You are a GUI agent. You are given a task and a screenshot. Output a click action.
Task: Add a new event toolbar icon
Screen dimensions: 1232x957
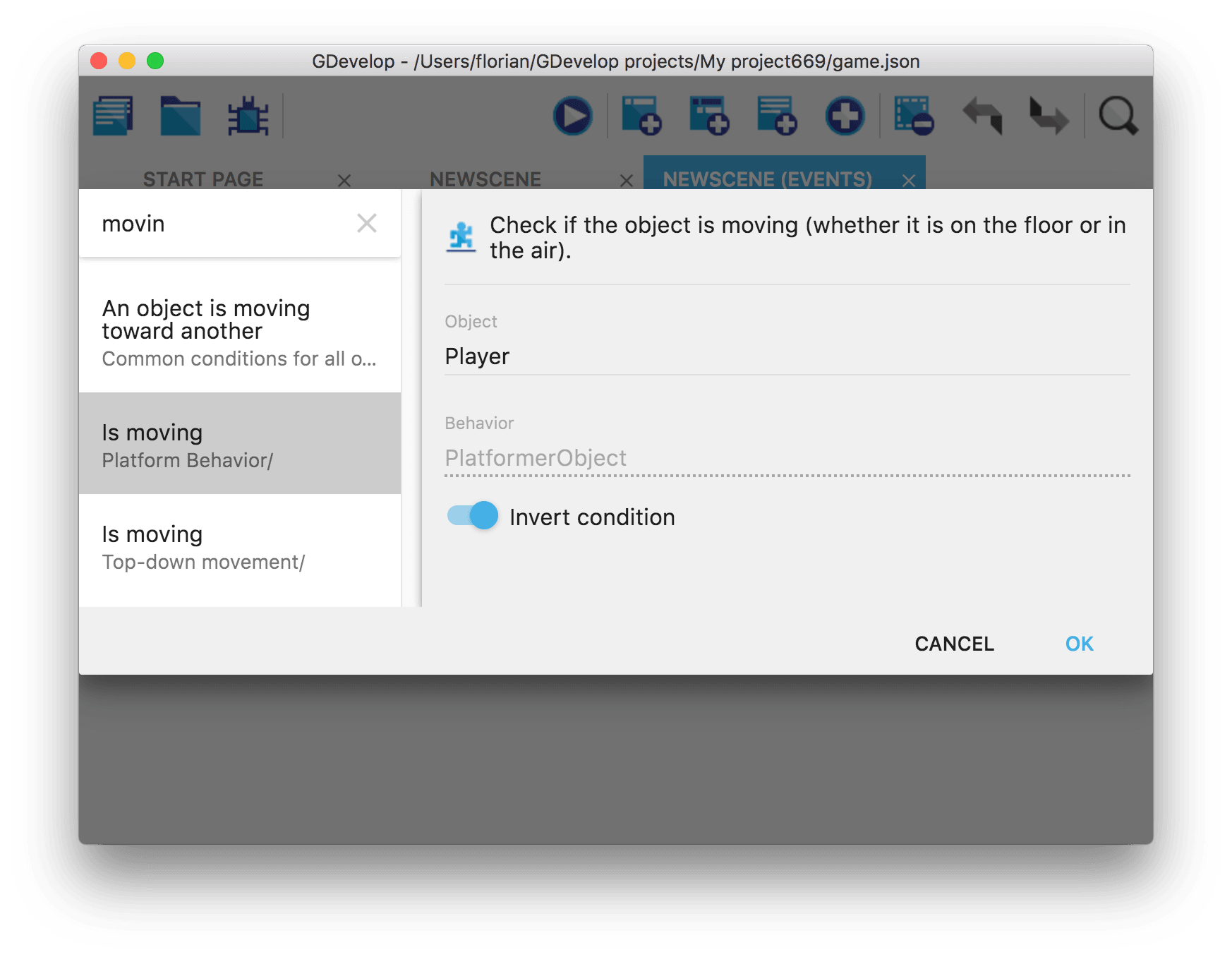(x=641, y=116)
